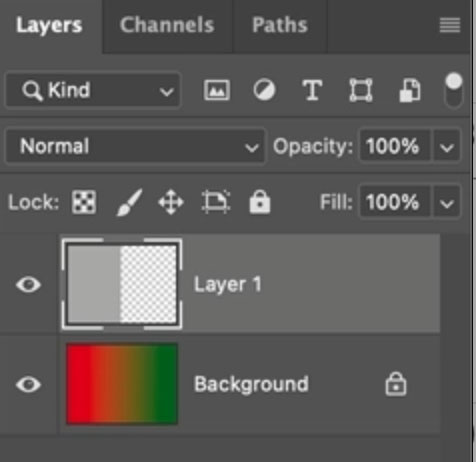Screen dimensions: 476x462
Task: Lock transparent pixels checkerboard icon
Action: (x=84, y=202)
